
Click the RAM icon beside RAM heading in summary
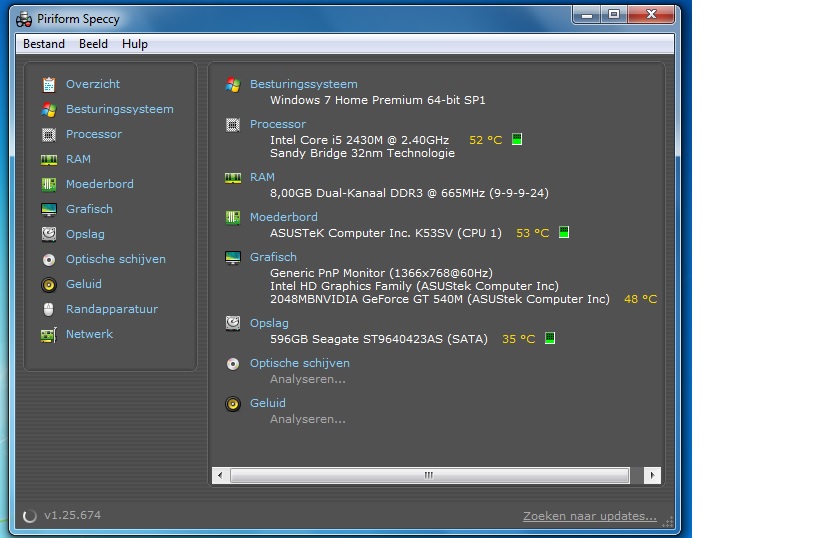coord(232,178)
